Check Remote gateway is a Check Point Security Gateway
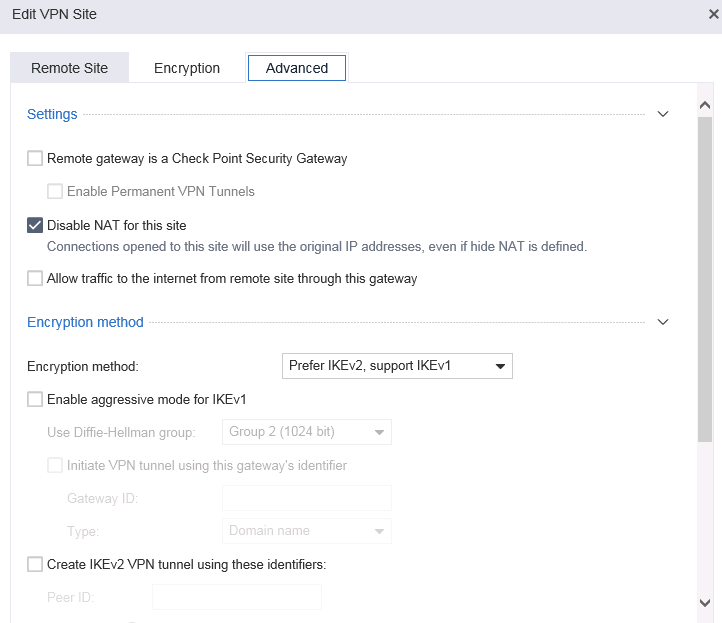The width and height of the screenshot is (722, 623). click(x=35, y=158)
